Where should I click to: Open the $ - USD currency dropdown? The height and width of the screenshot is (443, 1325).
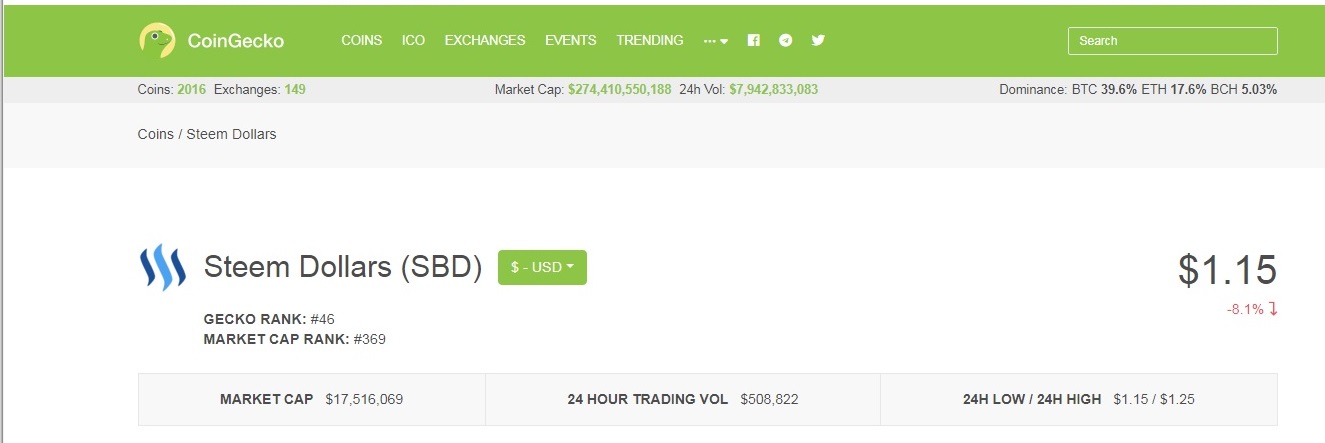pos(542,267)
